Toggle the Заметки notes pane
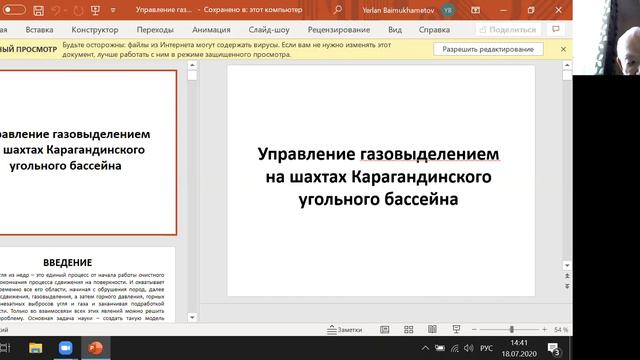The image size is (640, 360). tap(344, 330)
